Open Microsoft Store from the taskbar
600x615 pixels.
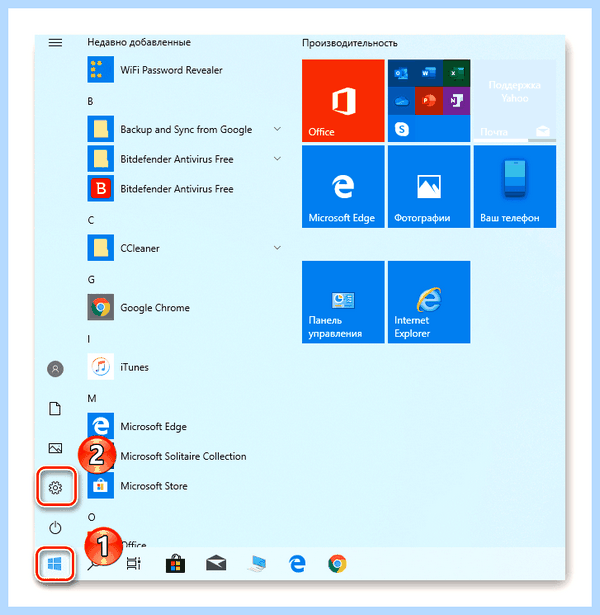[175, 564]
